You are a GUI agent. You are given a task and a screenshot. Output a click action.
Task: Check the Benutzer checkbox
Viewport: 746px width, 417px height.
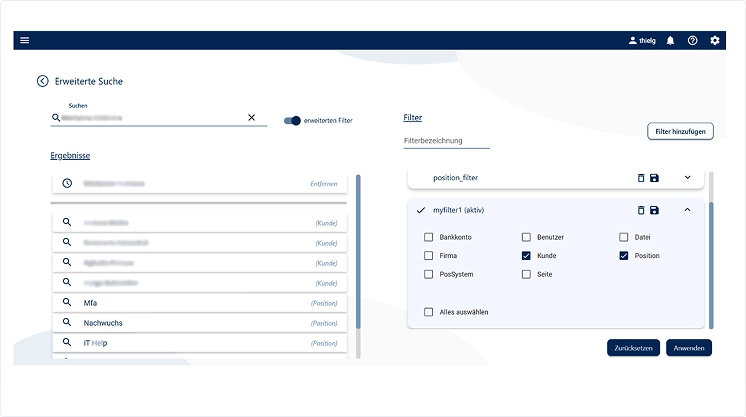coord(526,237)
